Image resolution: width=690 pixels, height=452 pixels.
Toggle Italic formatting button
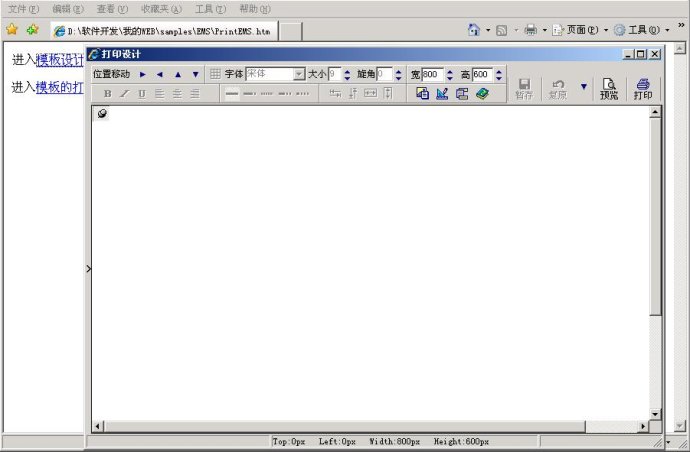(x=124, y=94)
